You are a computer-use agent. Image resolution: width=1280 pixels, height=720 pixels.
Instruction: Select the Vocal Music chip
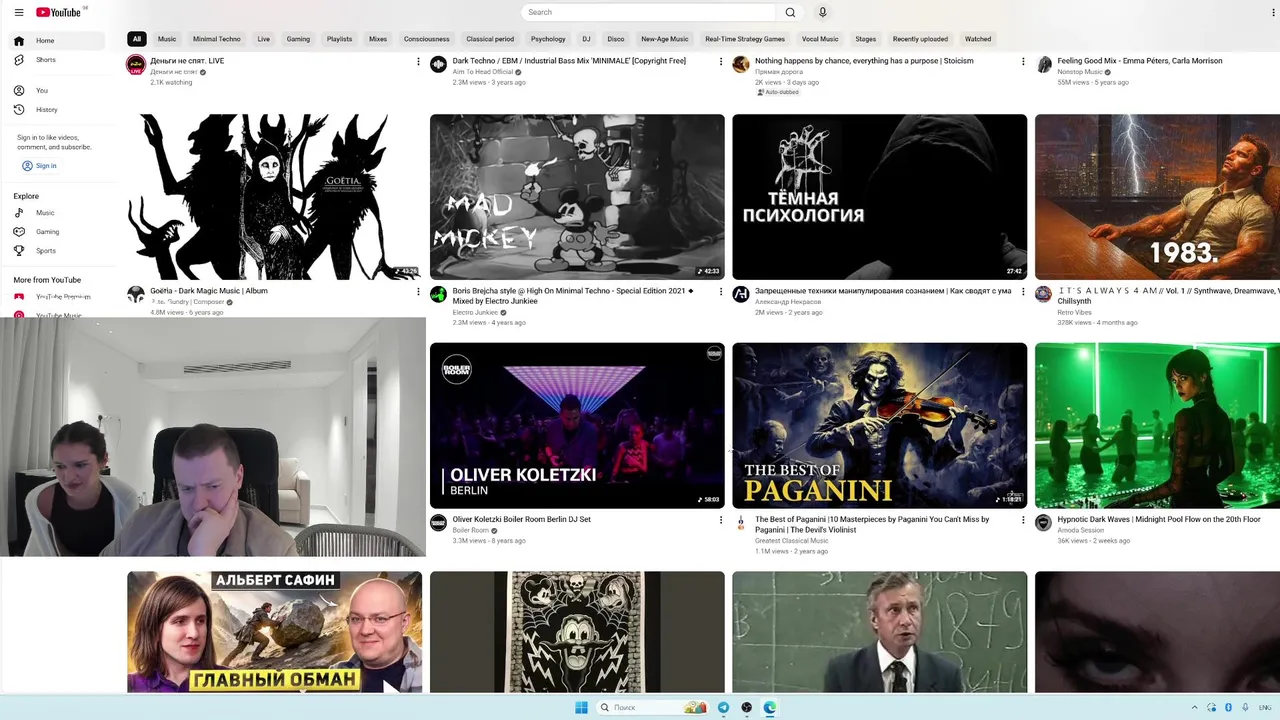tap(820, 39)
